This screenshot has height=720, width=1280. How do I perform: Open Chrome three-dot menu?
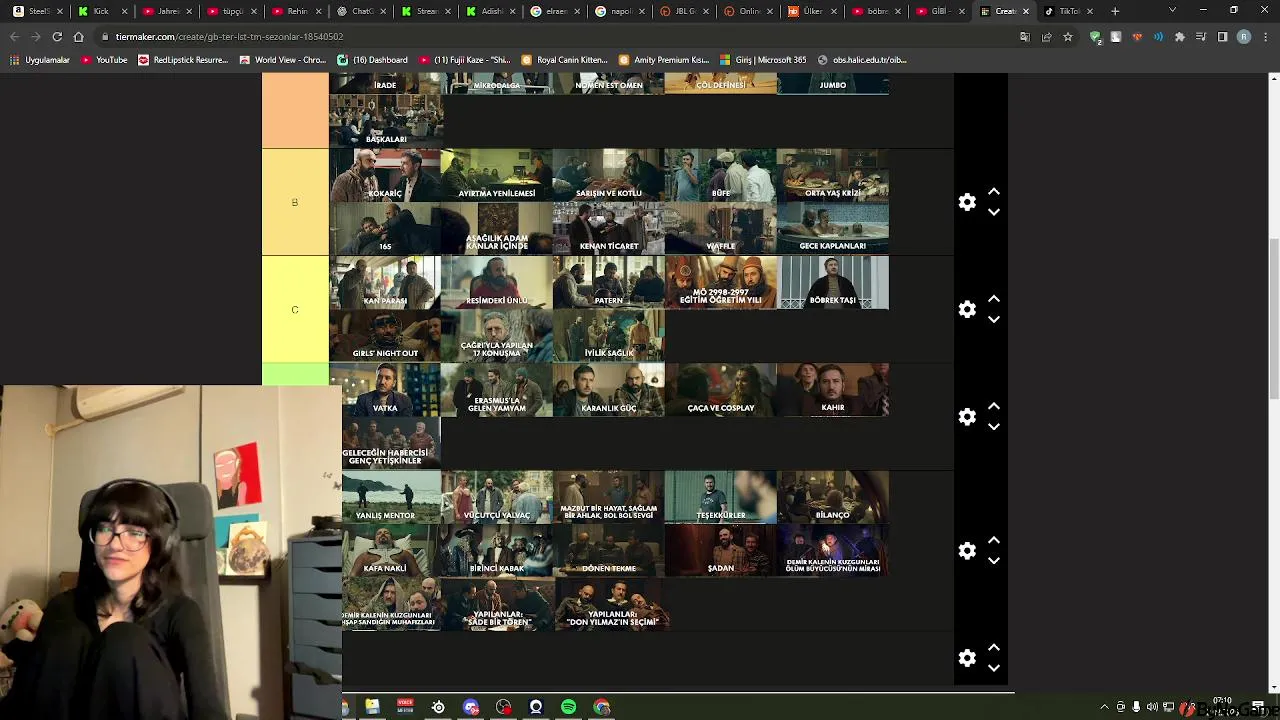click(1265, 37)
